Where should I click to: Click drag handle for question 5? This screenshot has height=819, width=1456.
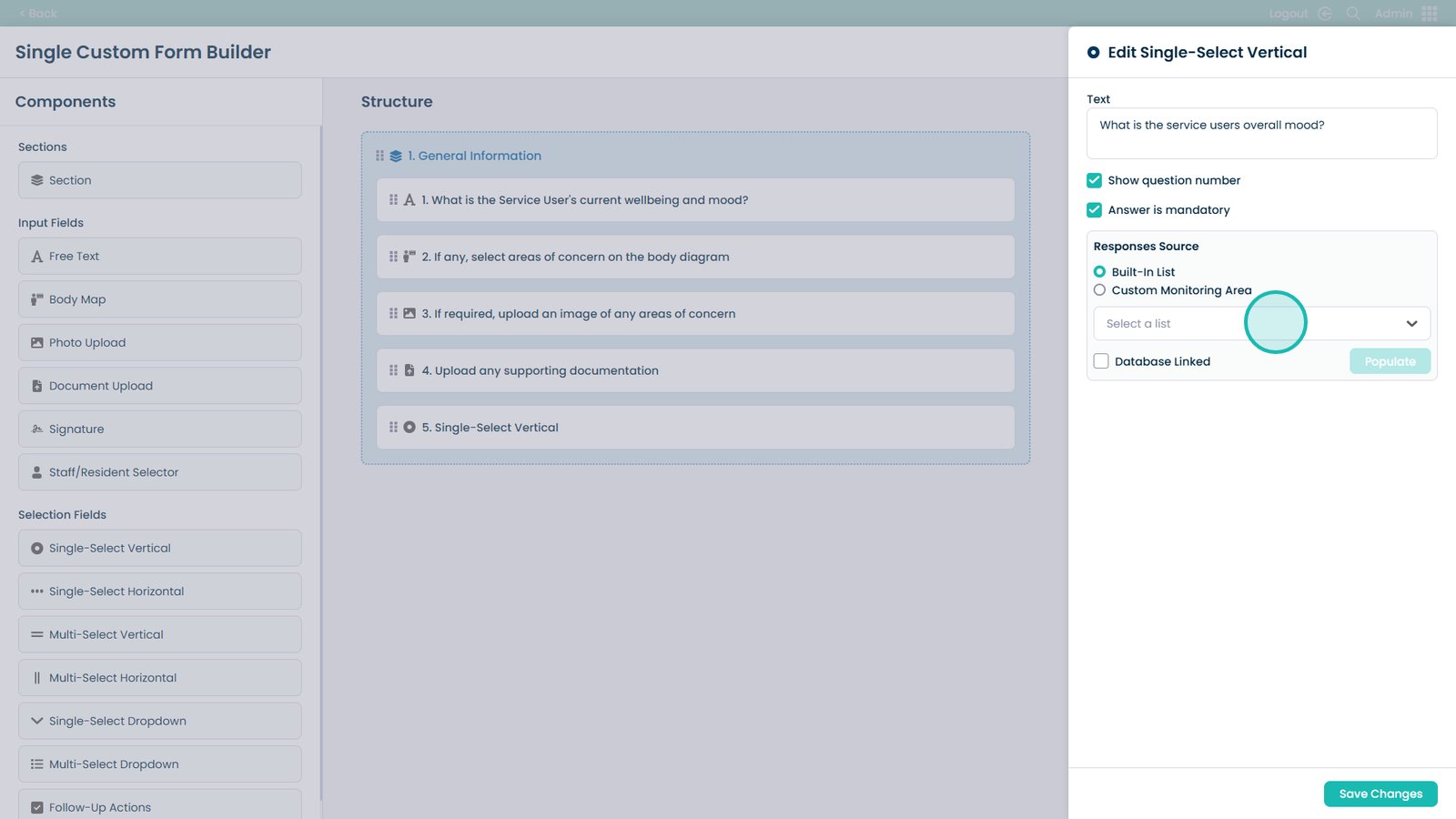click(x=393, y=428)
